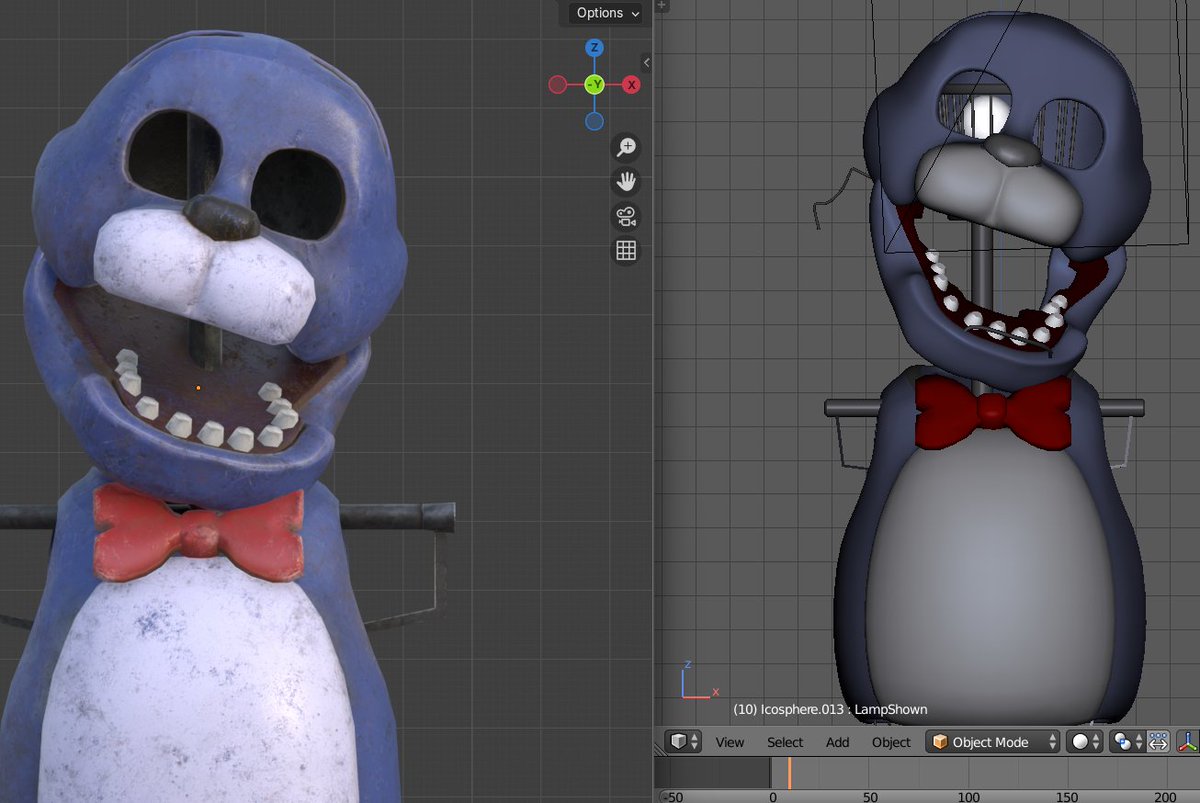Screen dimensions: 1200x803
Task: Open the viewport shading sphere dropdown
Action: point(1084,742)
